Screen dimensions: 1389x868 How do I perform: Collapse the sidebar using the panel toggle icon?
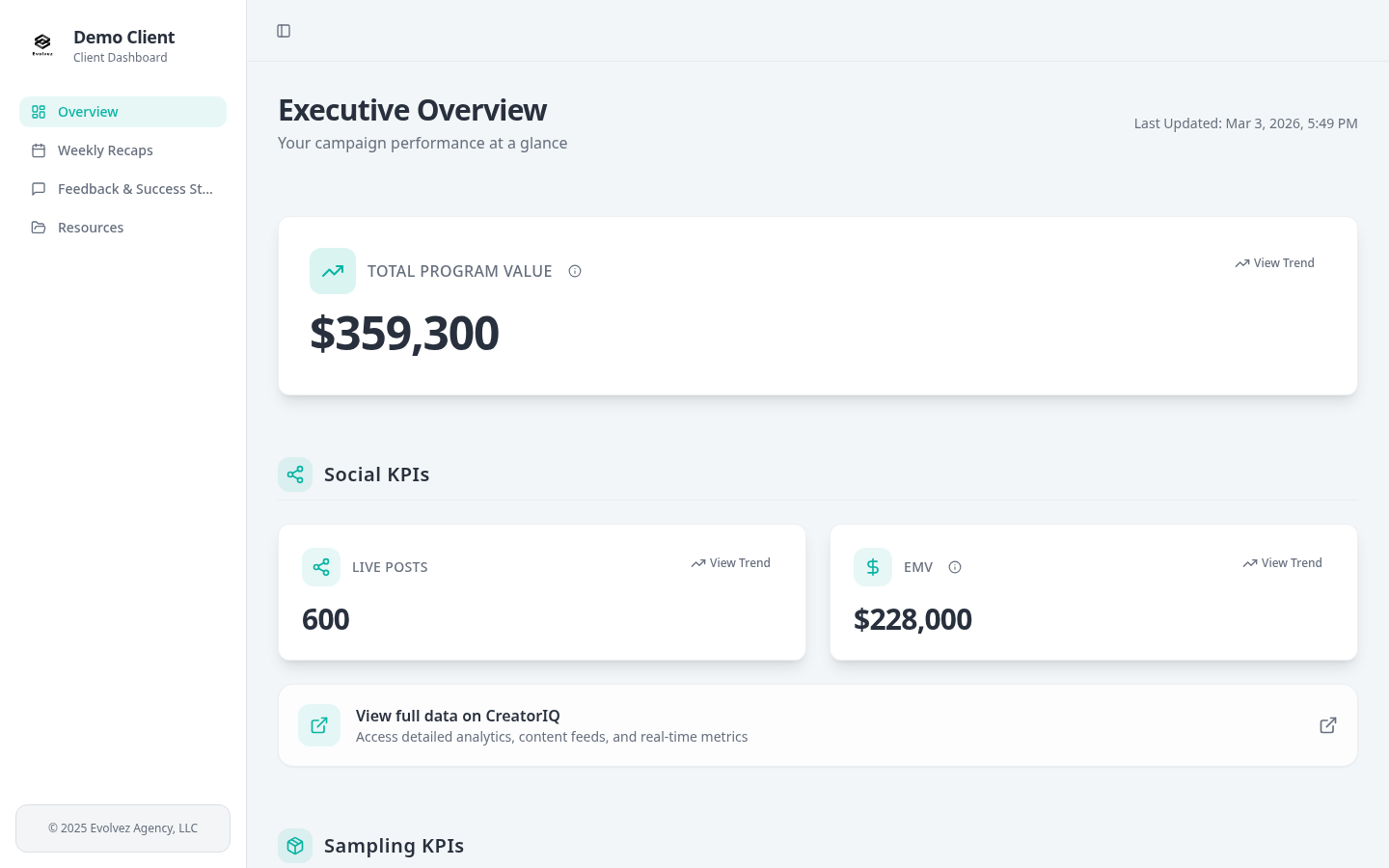click(284, 31)
